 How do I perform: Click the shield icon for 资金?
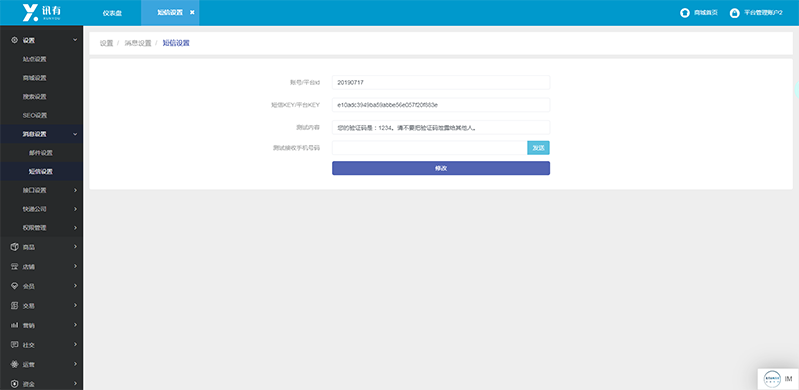click(14, 384)
